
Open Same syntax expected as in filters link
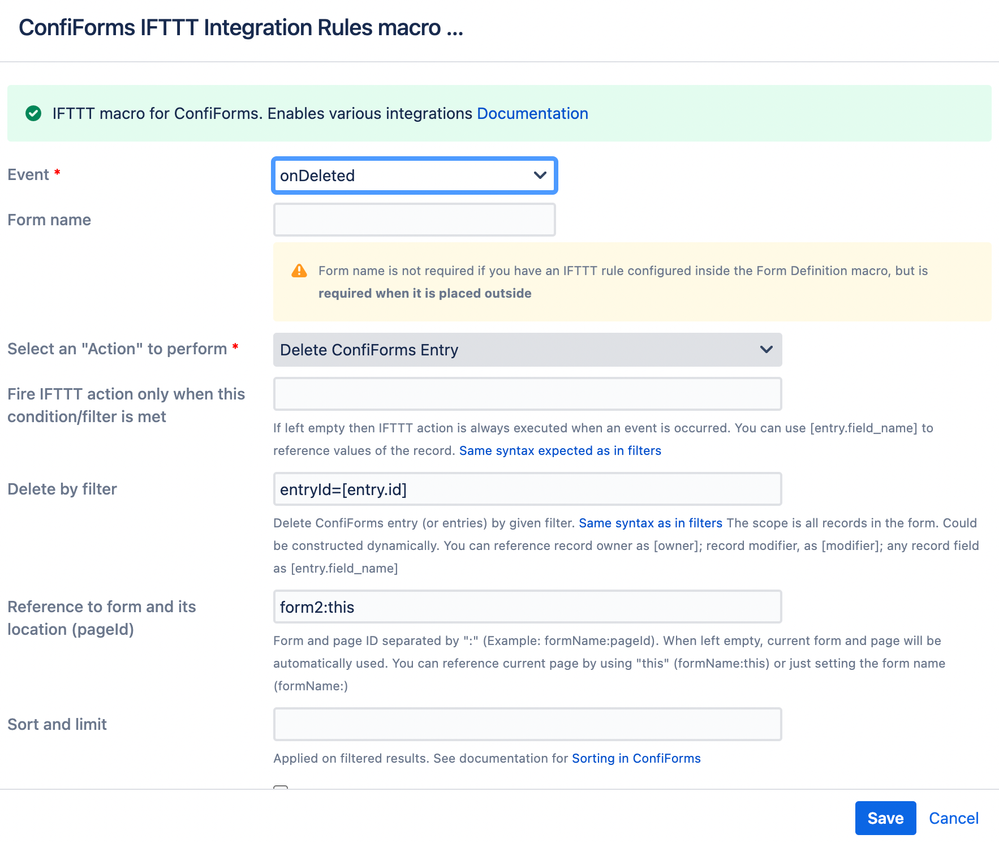(x=560, y=450)
